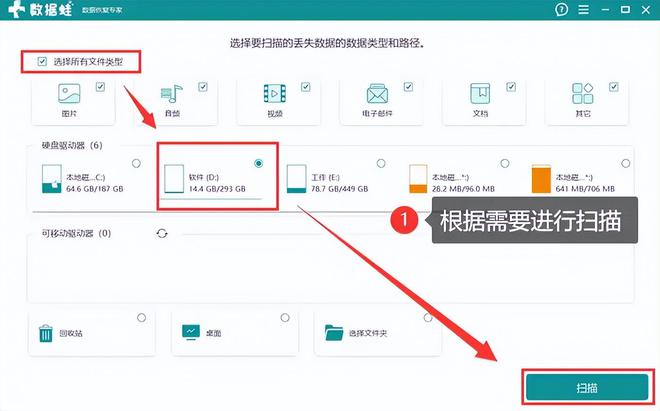This screenshot has height=411, width=660.
Task: Click the 28.2 MB/96.0 MB disk icon
Action: tap(418, 179)
